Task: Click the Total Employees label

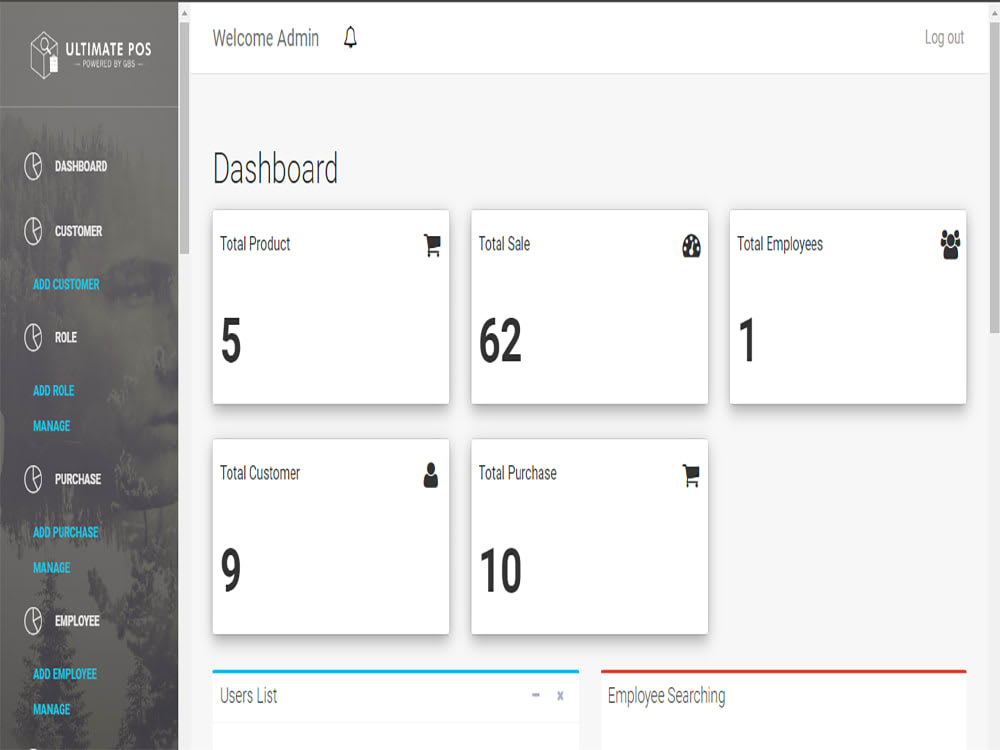Action: pyautogui.click(x=780, y=245)
